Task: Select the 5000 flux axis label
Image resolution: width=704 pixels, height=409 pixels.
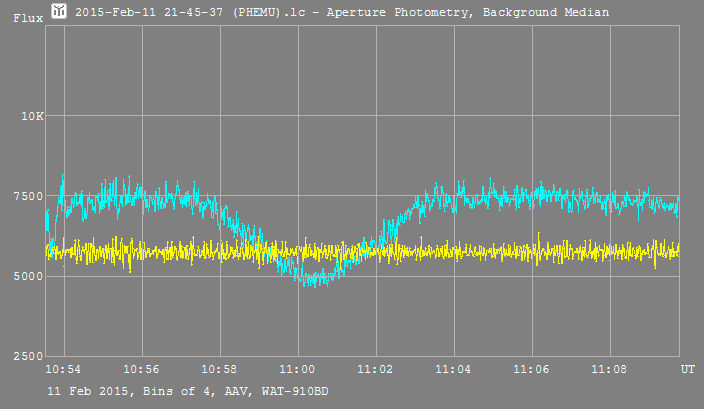Action: (x=30, y=276)
